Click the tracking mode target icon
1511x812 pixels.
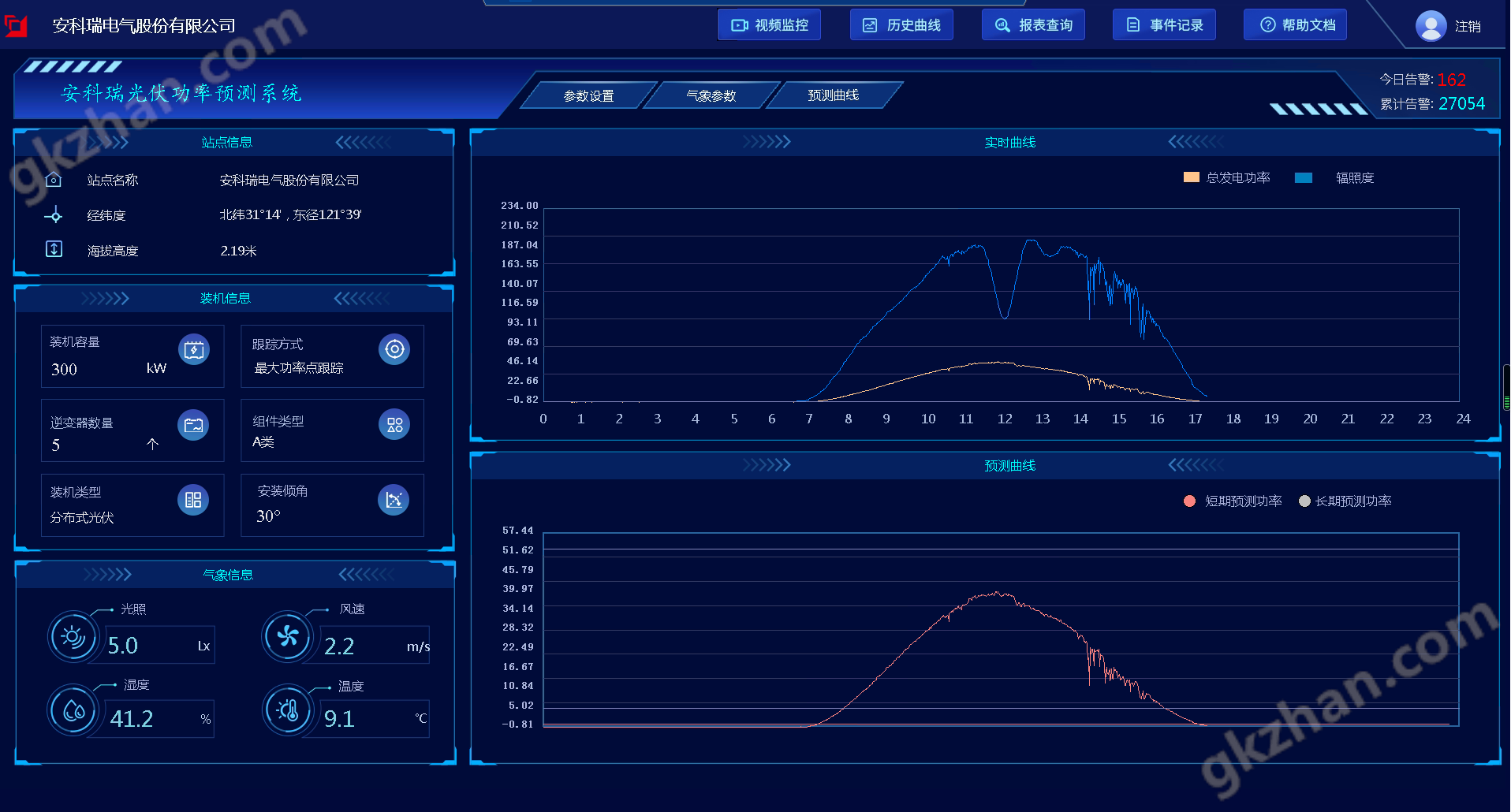(394, 349)
